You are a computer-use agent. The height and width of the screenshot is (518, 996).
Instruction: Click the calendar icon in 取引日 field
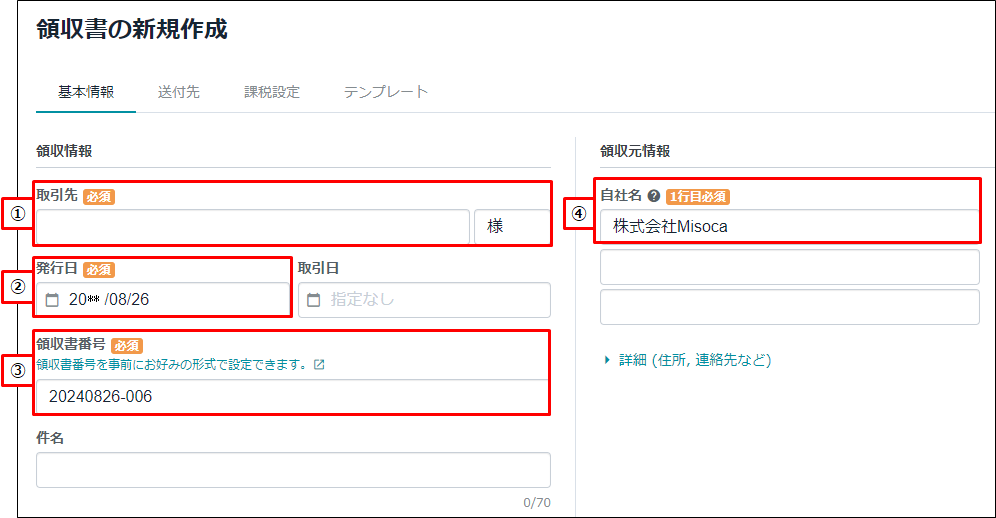pyautogui.click(x=314, y=300)
